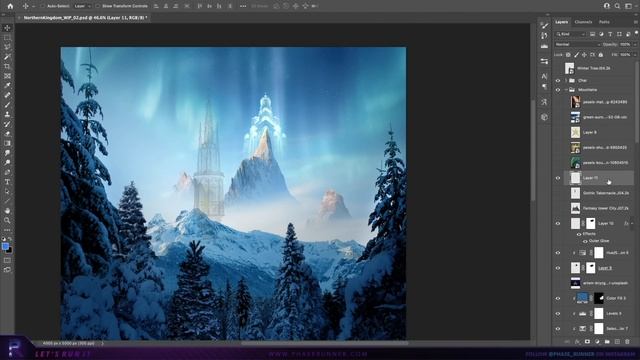Select the Gothic Tabernacle layer
Image resolution: width=640 pixels, height=360 pixels.
[x=598, y=193]
